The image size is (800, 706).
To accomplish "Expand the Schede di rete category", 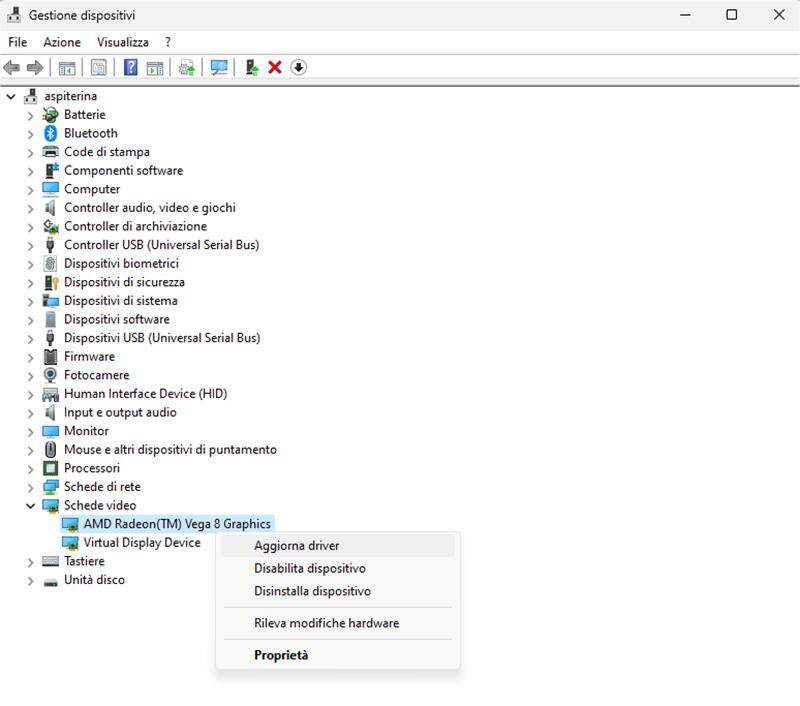I will [x=30, y=487].
